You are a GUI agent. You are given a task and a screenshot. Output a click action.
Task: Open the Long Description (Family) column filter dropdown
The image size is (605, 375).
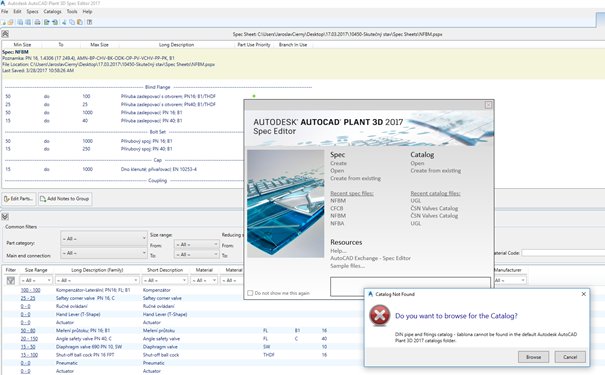pos(97,280)
